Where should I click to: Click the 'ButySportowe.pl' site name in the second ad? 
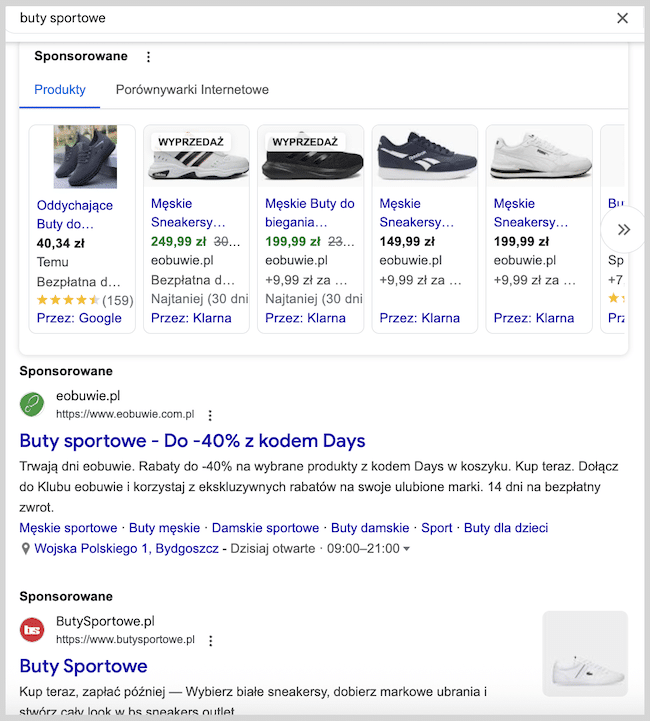pos(105,621)
